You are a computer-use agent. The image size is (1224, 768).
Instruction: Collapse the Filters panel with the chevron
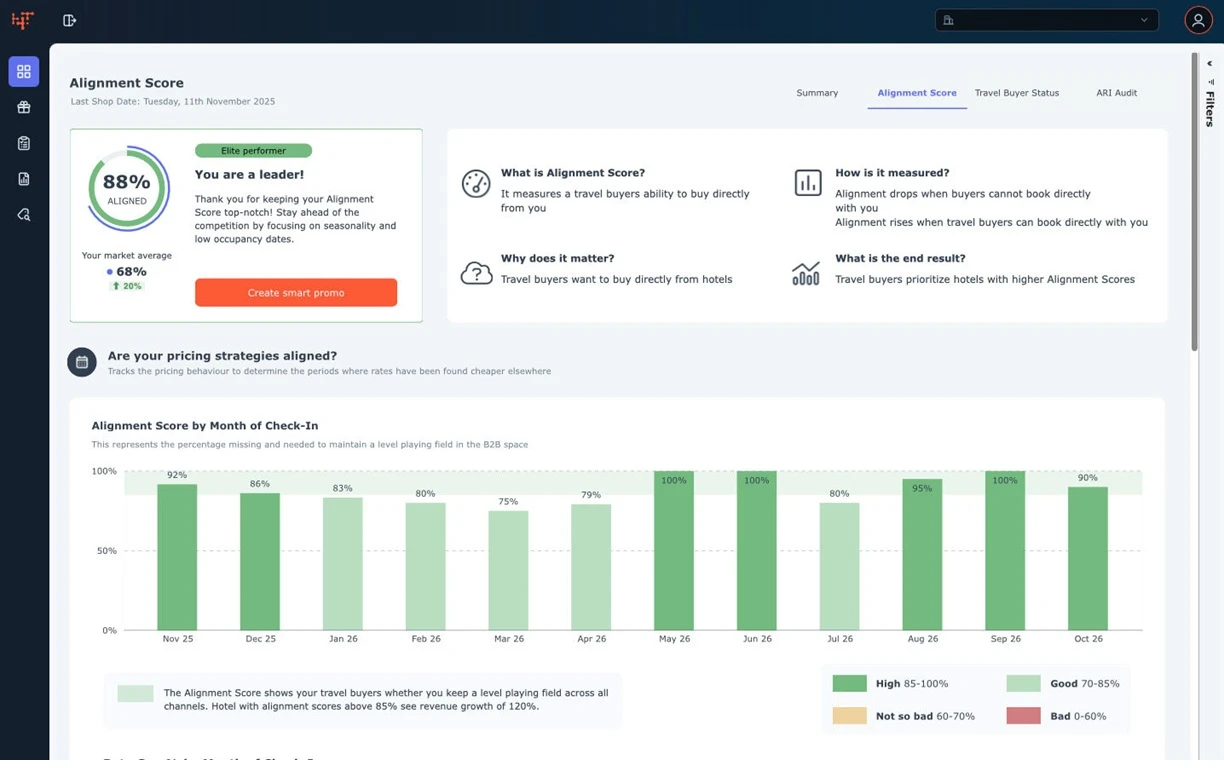pos(1209,63)
